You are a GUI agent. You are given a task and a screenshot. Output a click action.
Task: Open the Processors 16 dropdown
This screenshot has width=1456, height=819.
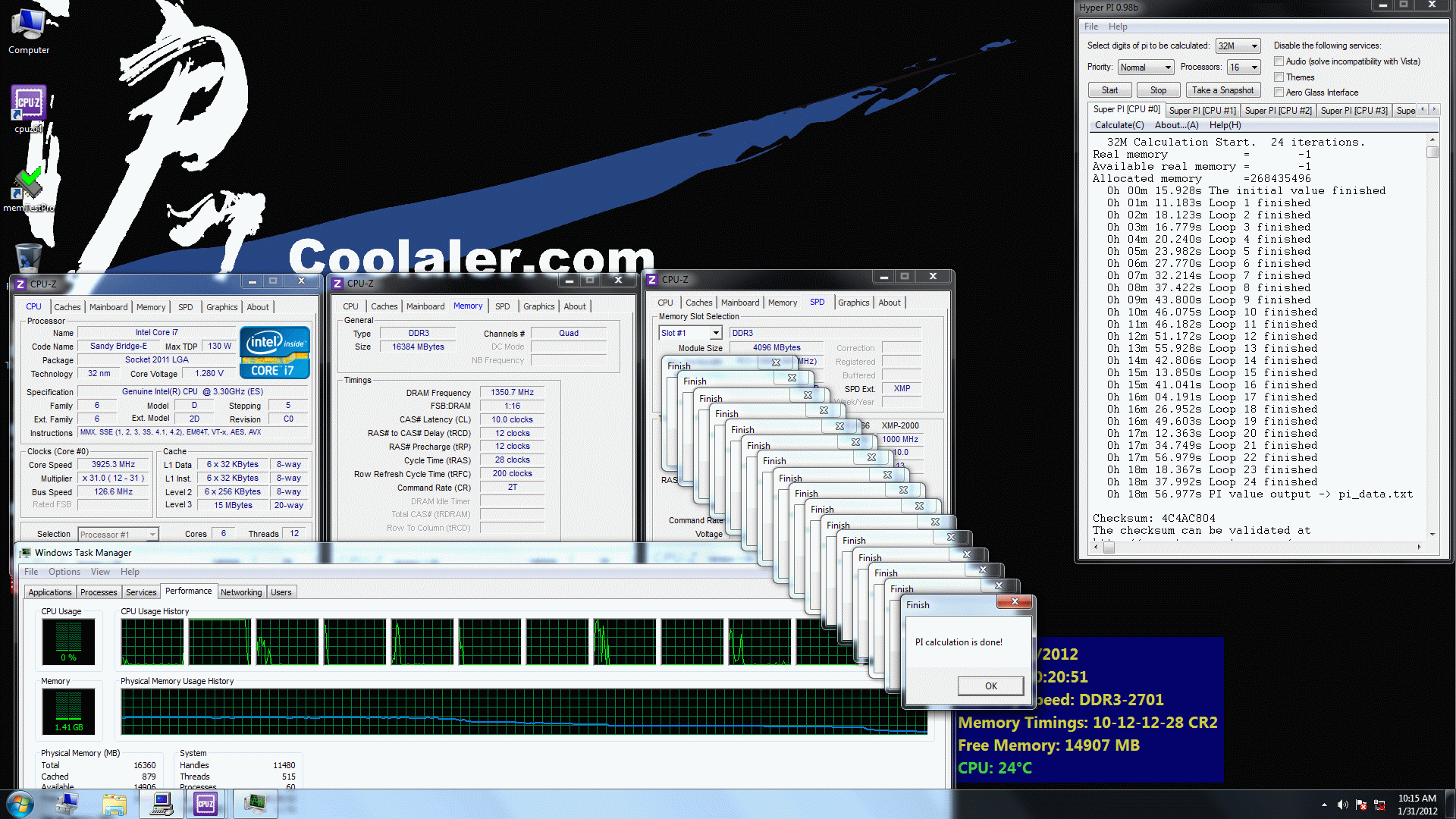click(x=1244, y=67)
